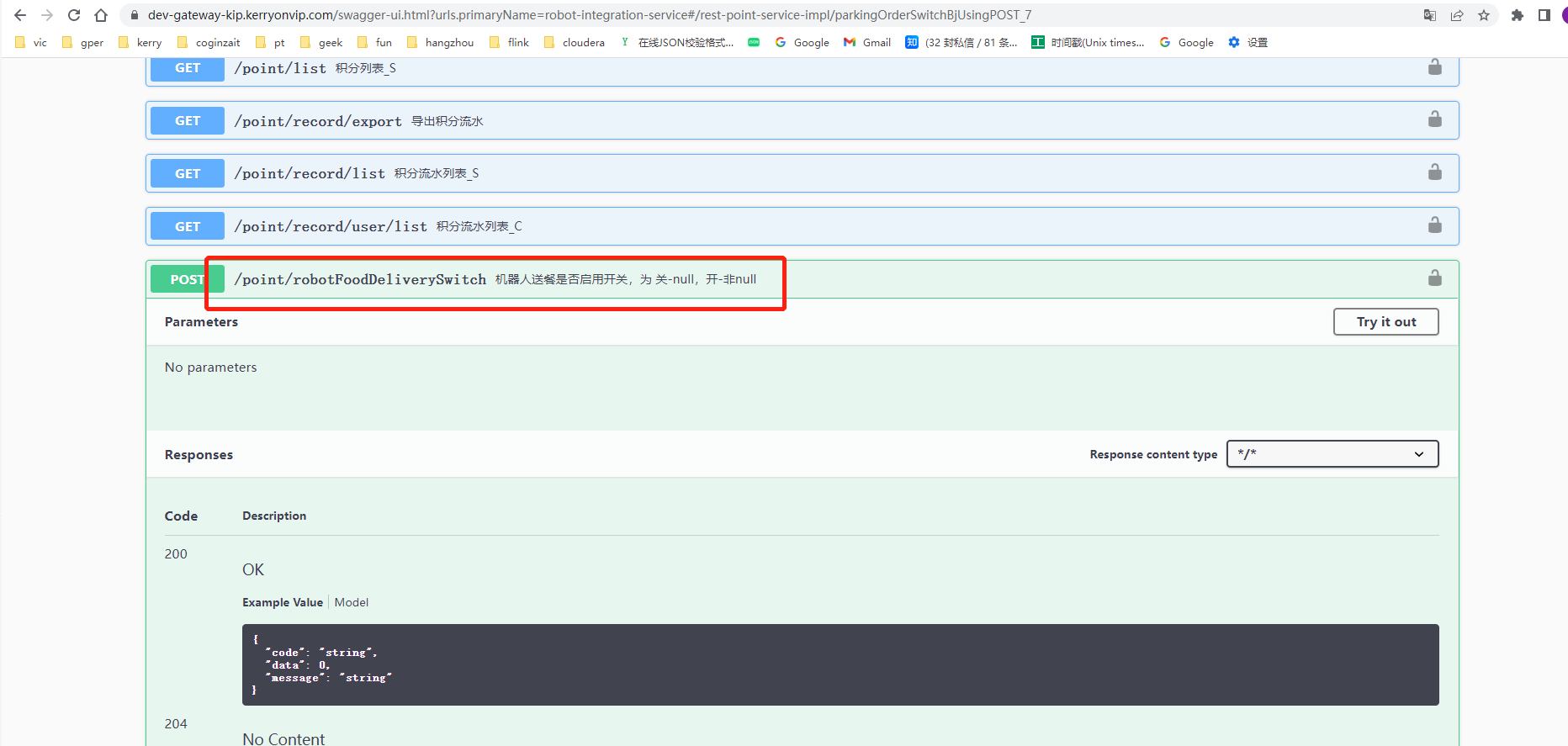
Task: Open the second Google bookmark
Action: (1186, 42)
